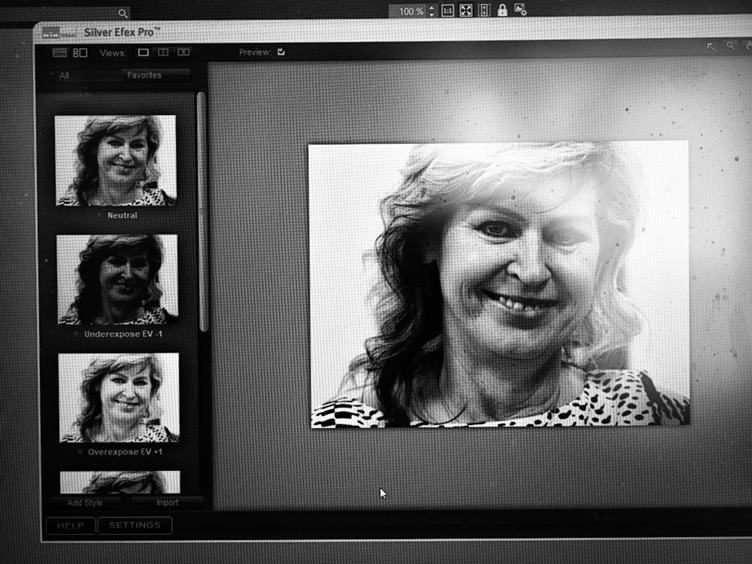The width and height of the screenshot is (752, 564).
Task: Select the single image view icon
Action: 143,52
